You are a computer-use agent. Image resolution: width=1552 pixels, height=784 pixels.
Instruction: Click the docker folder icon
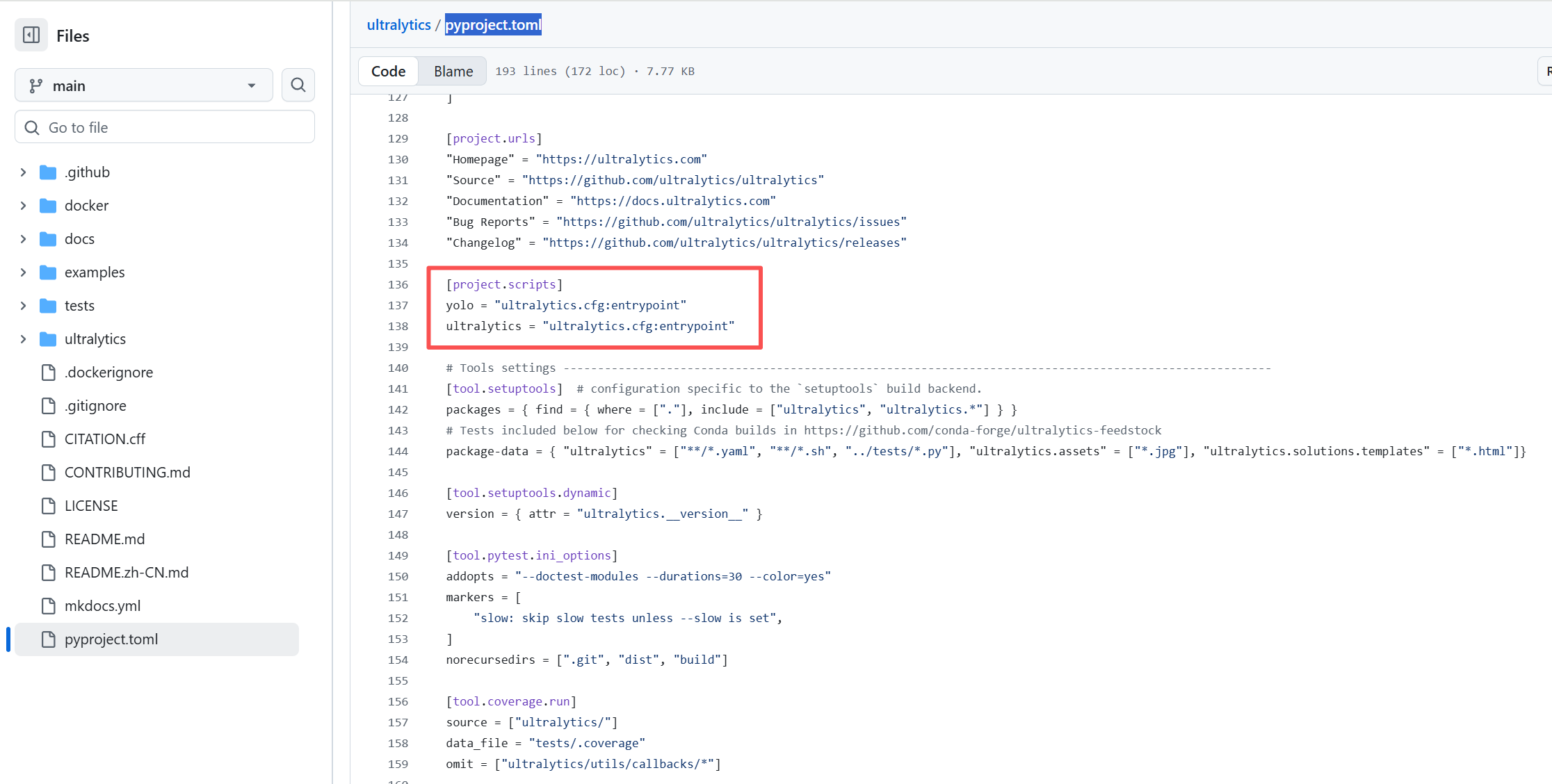[x=48, y=206]
